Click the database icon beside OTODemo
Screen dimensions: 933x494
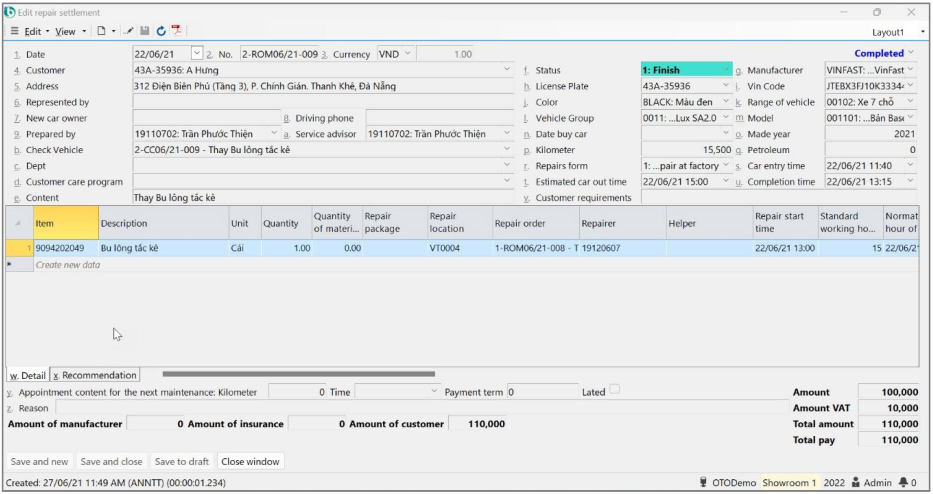click(703, 482)
